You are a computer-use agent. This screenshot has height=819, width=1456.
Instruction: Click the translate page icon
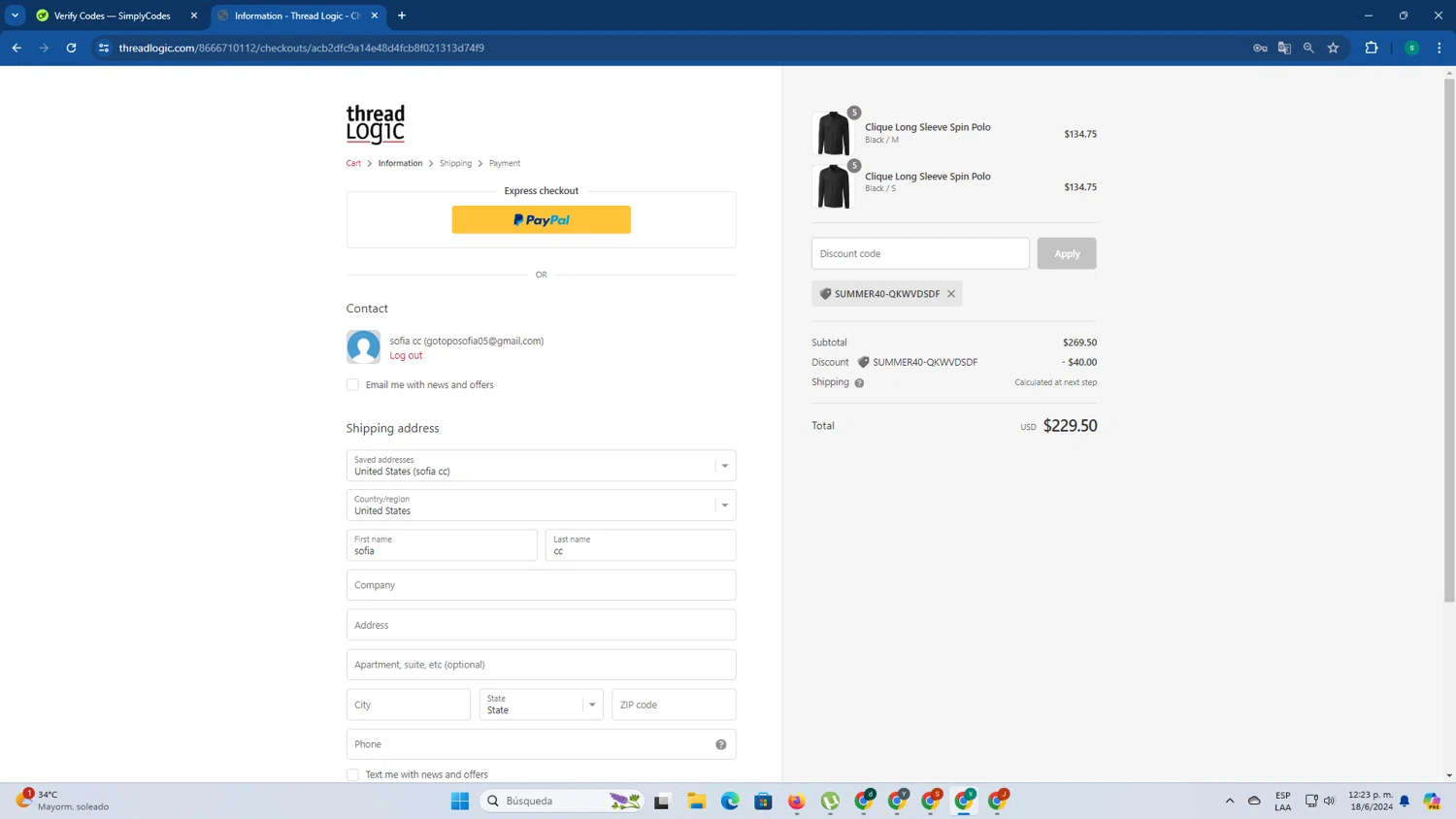pyautogui.click(x=1284, y=48)
